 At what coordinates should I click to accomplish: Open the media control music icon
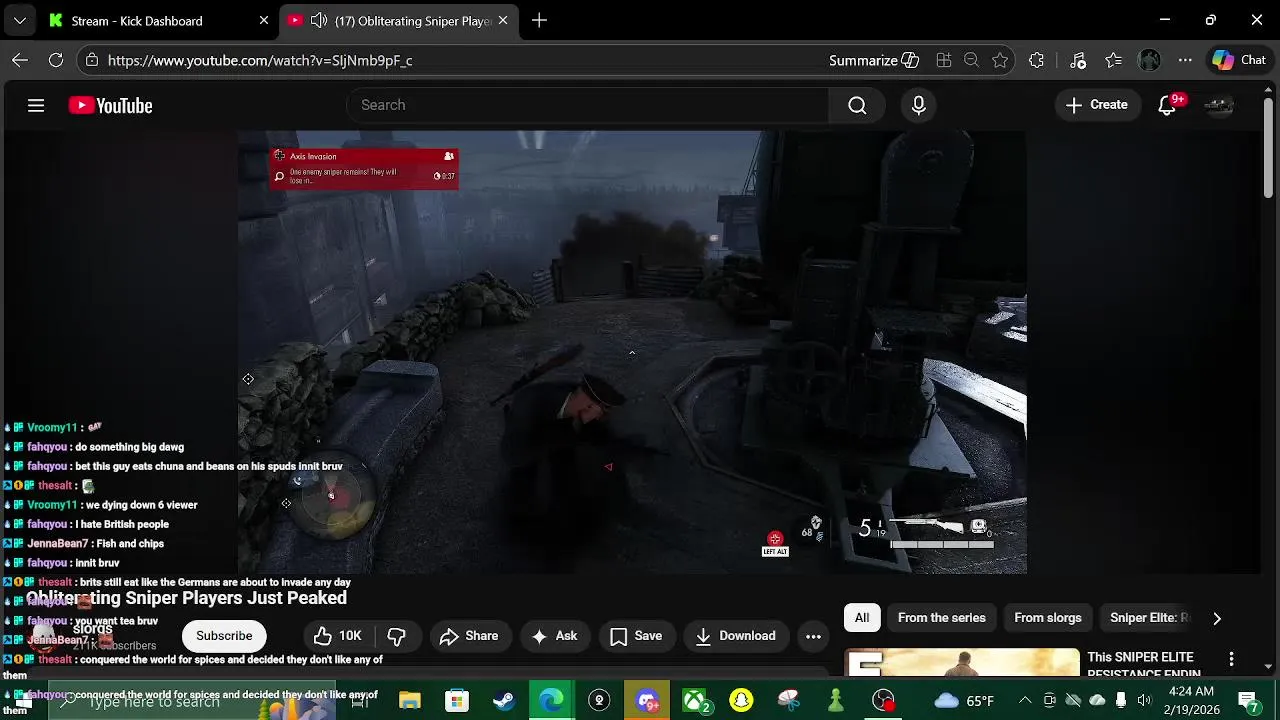[1078, 60]
